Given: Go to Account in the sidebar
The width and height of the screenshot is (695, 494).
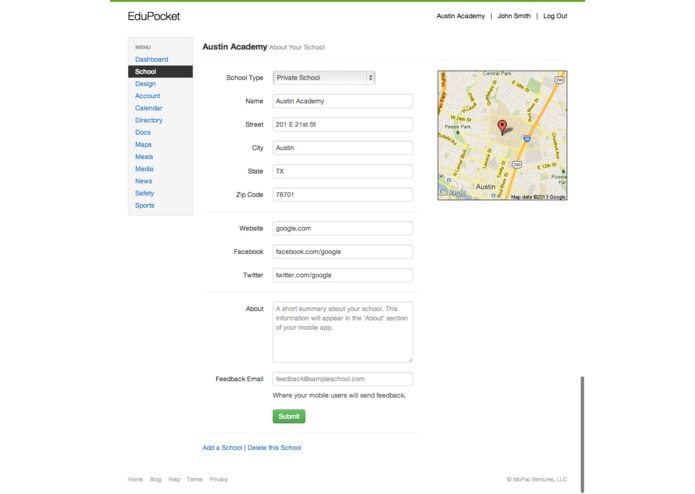Looking at the screenshot, I should point(148,96).
